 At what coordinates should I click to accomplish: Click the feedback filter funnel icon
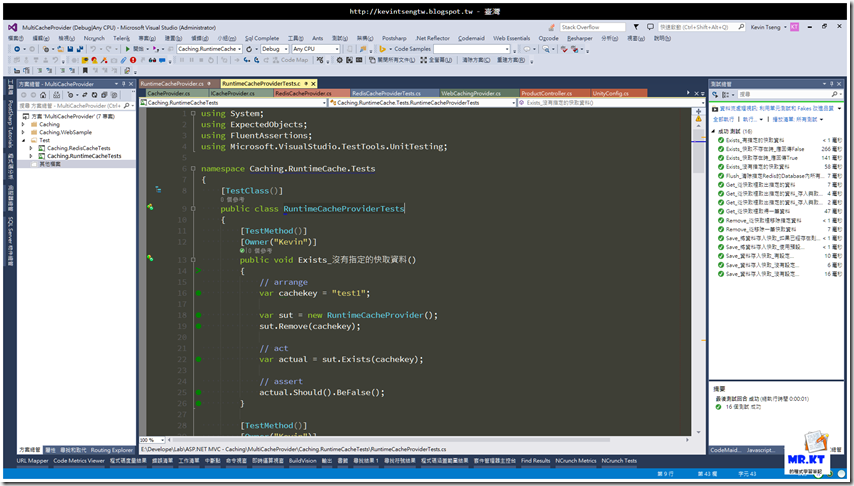(x=636, y=27)
